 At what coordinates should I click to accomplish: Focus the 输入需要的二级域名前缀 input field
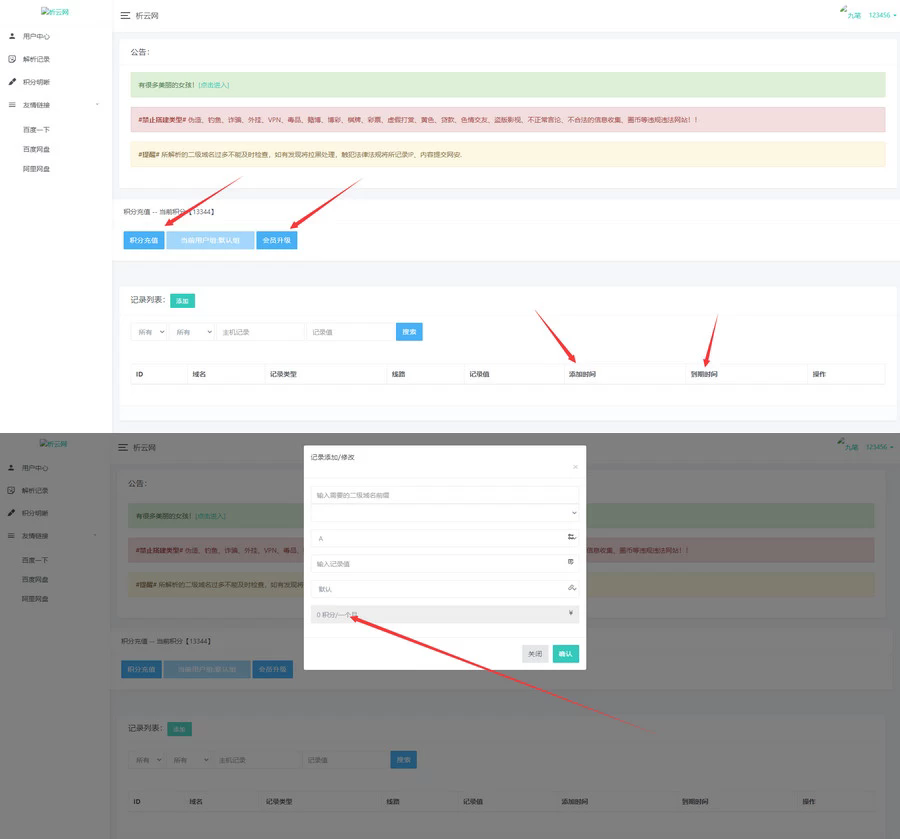(x=445, y=494)
